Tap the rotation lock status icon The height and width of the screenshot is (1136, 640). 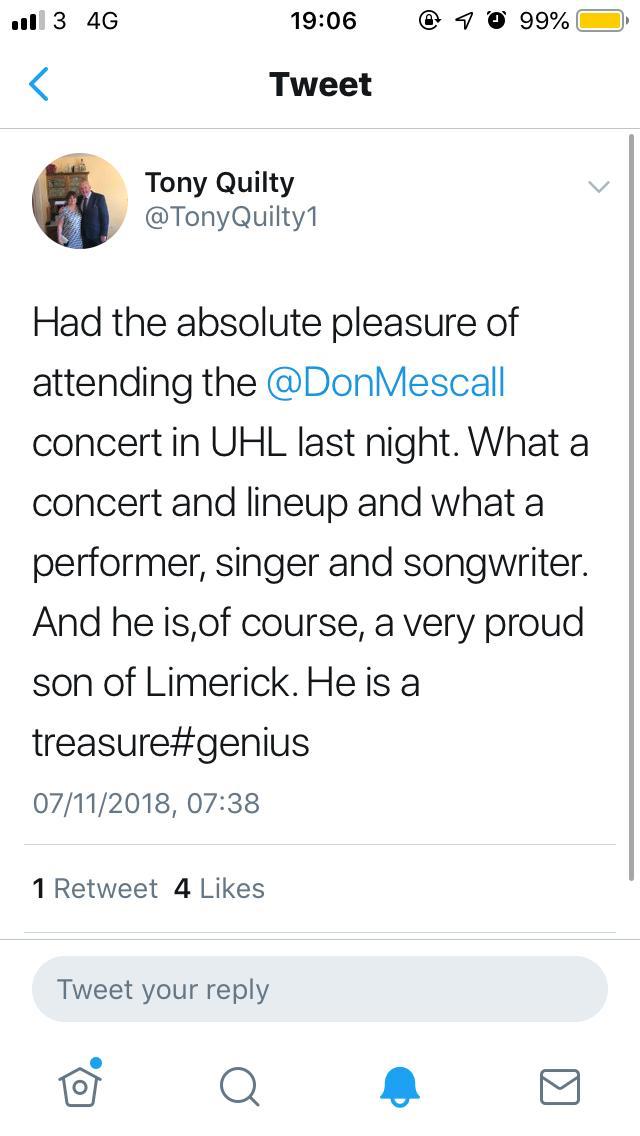tap(430, 21)
